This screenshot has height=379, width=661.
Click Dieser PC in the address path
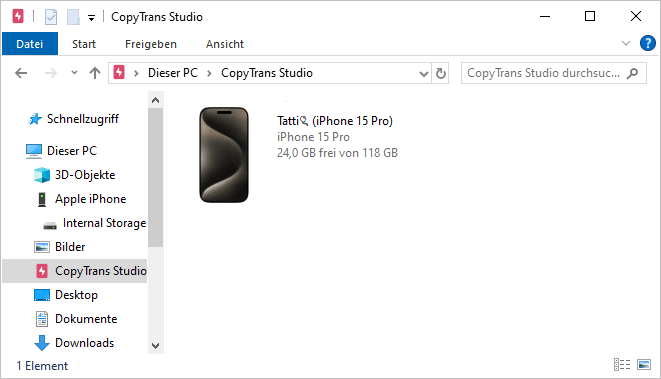(x=172, y=73)
